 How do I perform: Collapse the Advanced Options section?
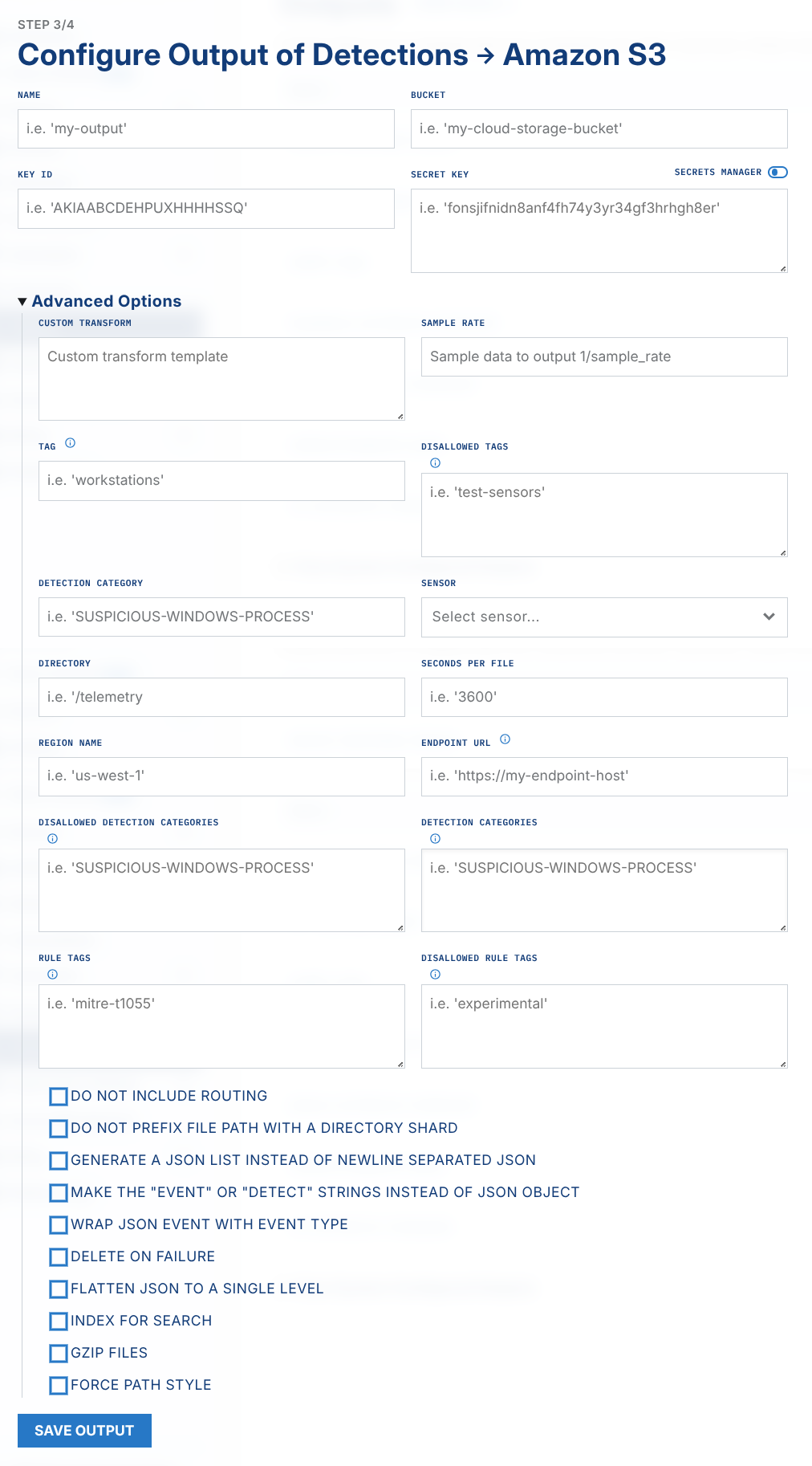pos(99,301)
